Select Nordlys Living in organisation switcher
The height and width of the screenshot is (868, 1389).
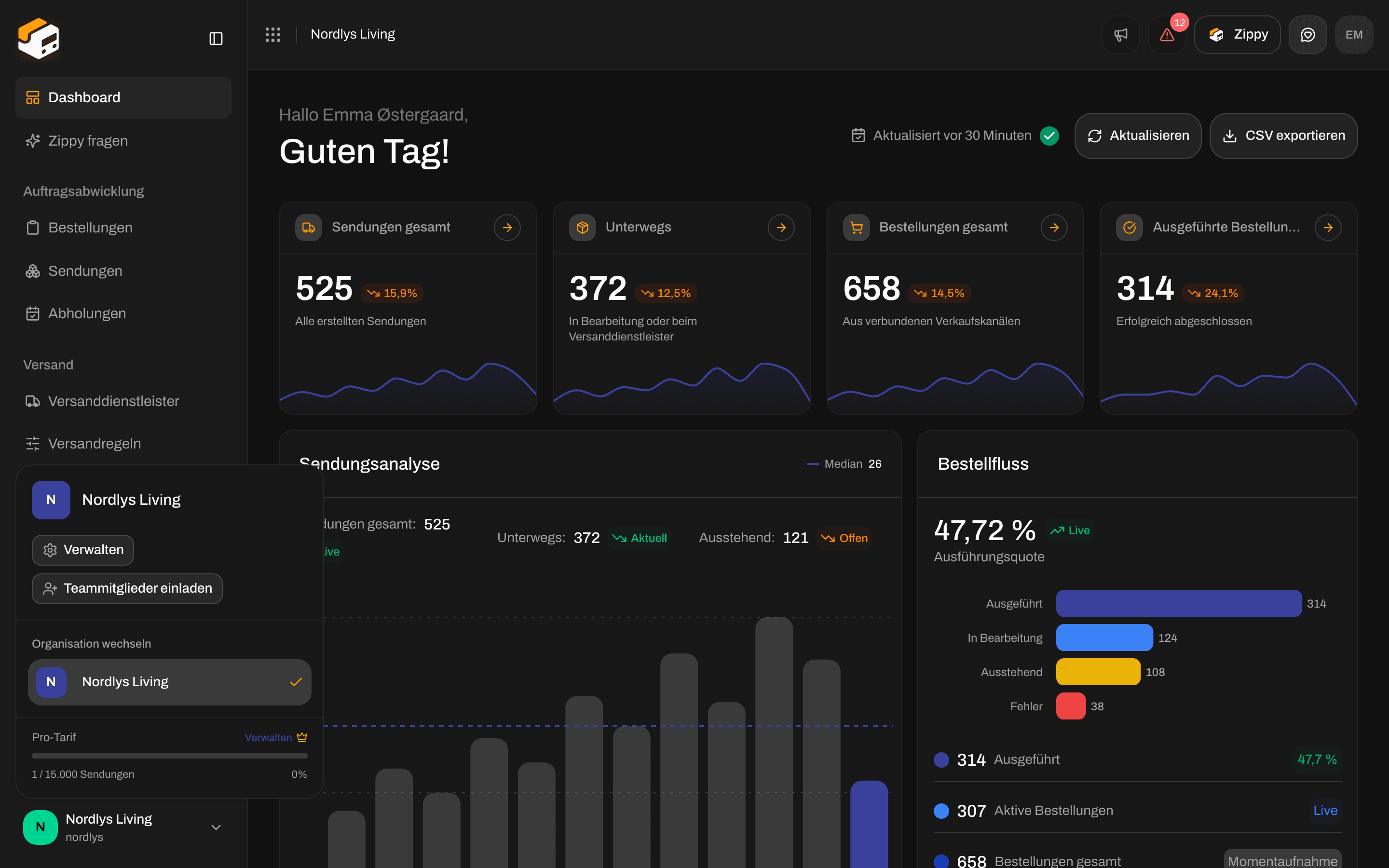[x=169, y=682]
